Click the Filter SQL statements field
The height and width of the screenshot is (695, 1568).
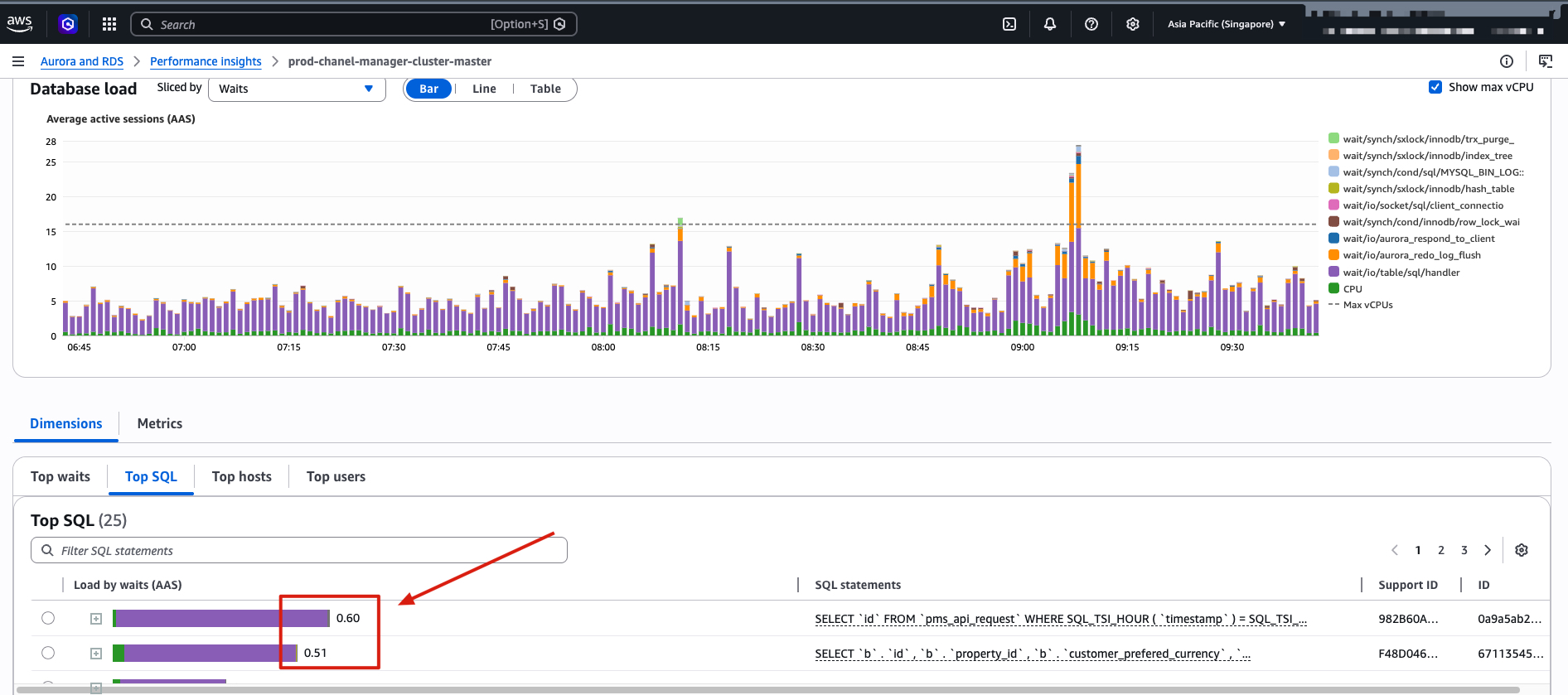(x=299, y=550)
